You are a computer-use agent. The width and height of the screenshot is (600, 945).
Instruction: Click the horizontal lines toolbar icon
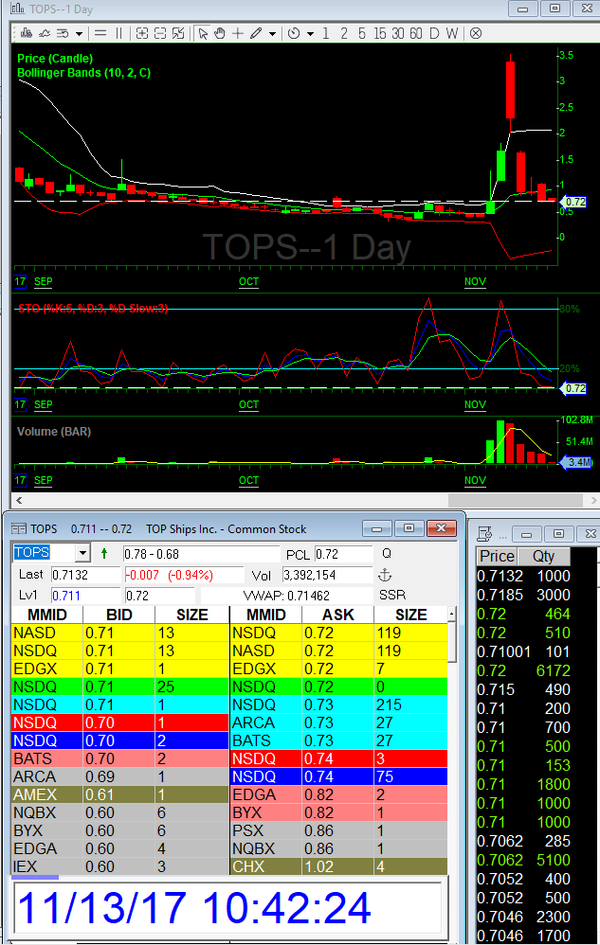pyautogui.click(x=100, y=33)
